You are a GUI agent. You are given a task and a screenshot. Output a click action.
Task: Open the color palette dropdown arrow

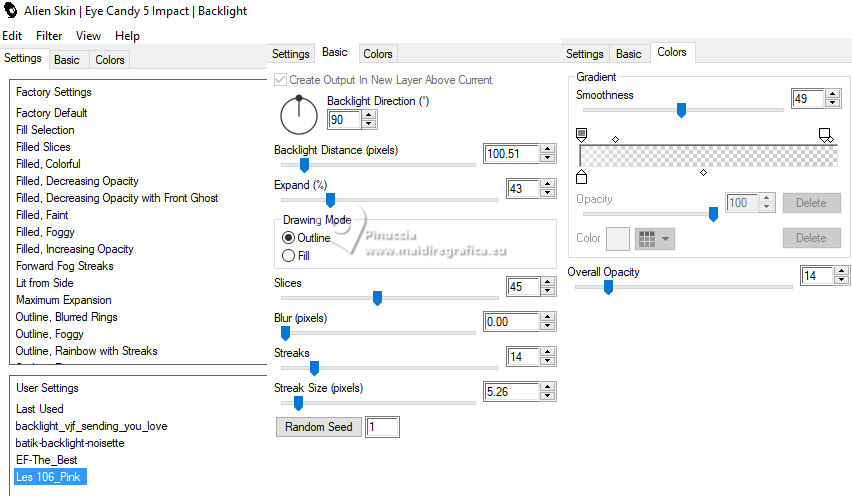click(664, 238)
